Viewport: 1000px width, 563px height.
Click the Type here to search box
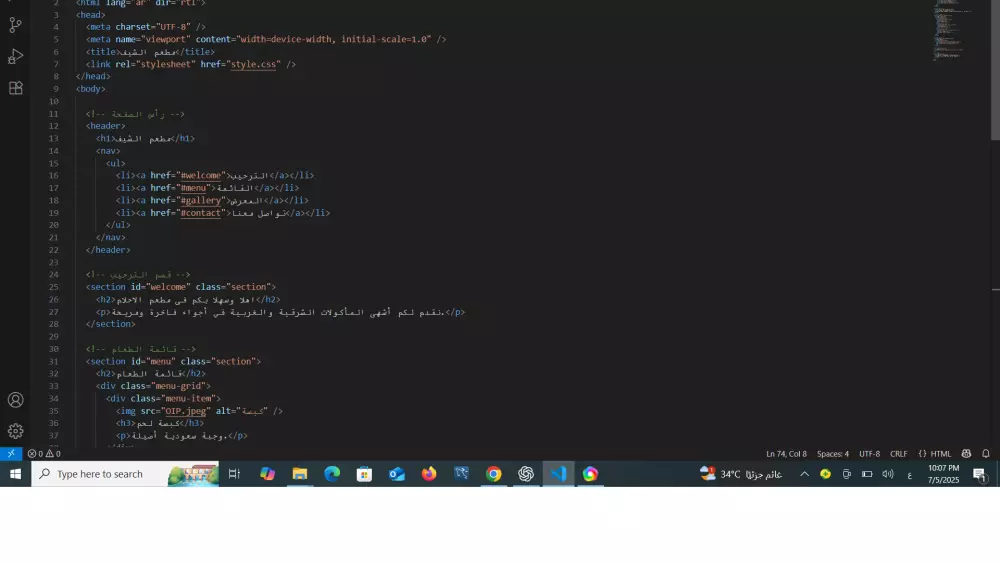[125, 474]
